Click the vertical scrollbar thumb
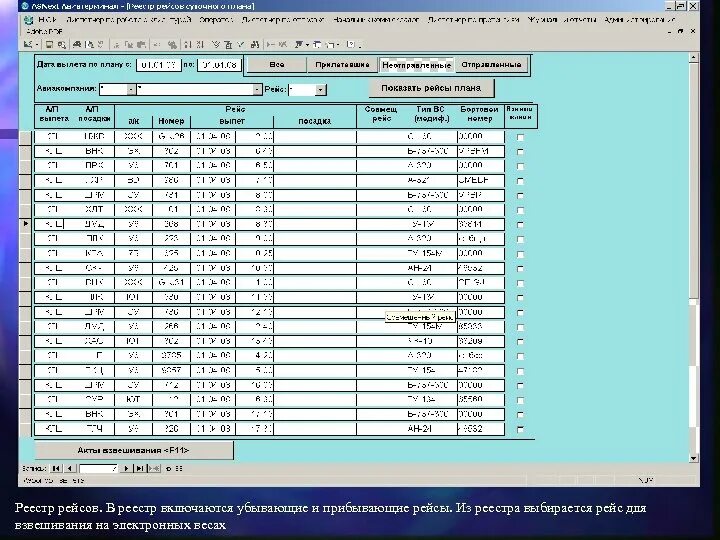The width and height of the screenshot is (720, 540). tap(693, 181)
